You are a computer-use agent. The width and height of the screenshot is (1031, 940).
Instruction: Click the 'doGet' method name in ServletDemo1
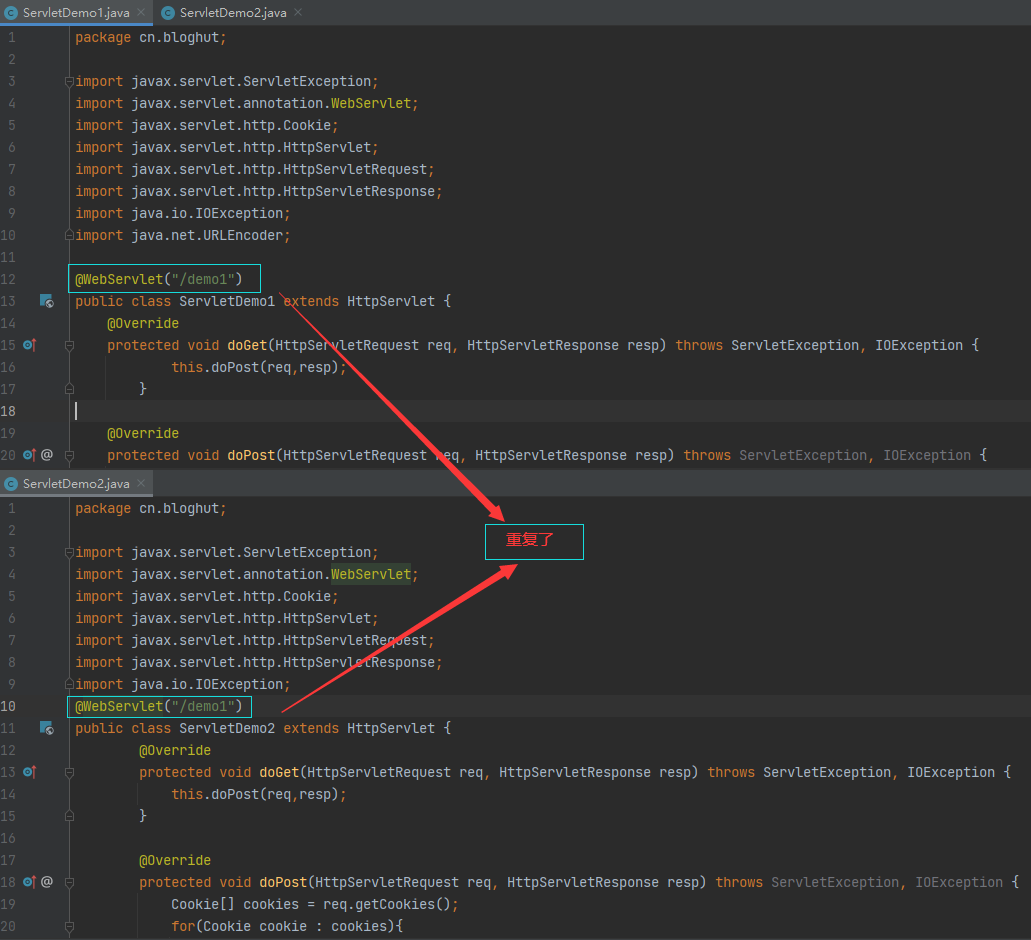pyautogui.click(x=247, y=345)
